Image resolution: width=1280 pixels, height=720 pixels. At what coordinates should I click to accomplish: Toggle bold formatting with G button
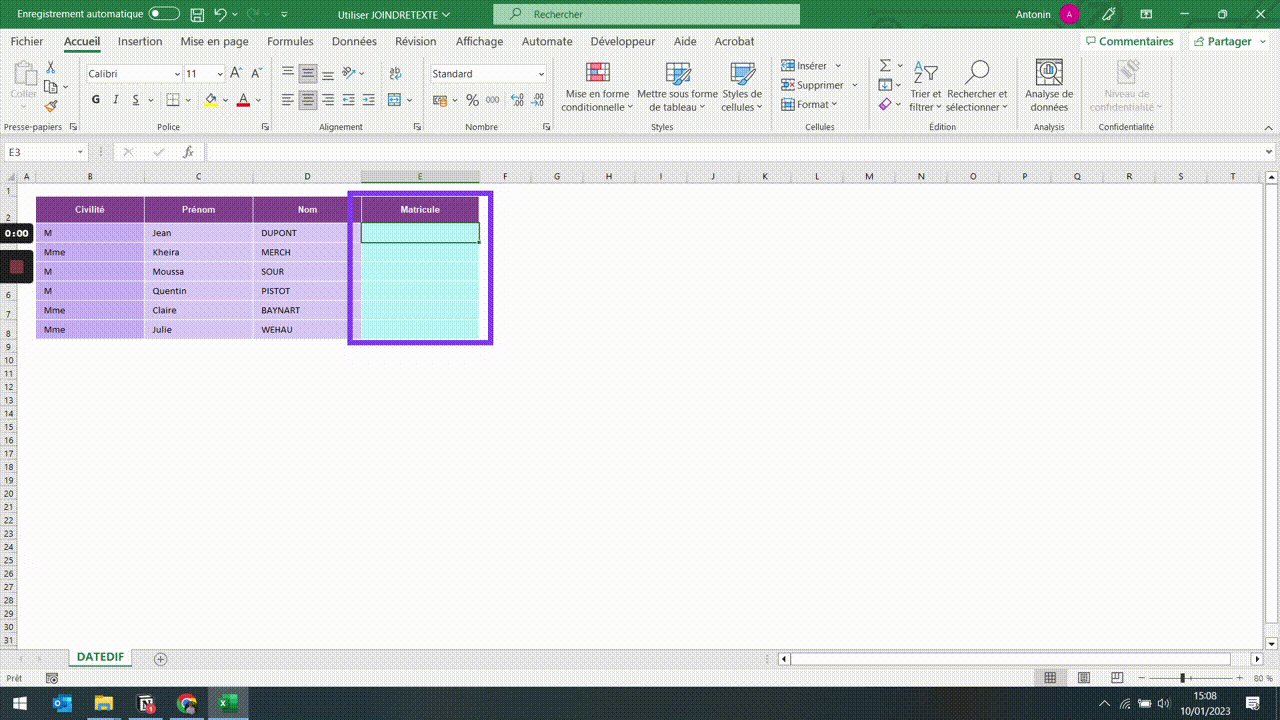(x=95, y=100)
